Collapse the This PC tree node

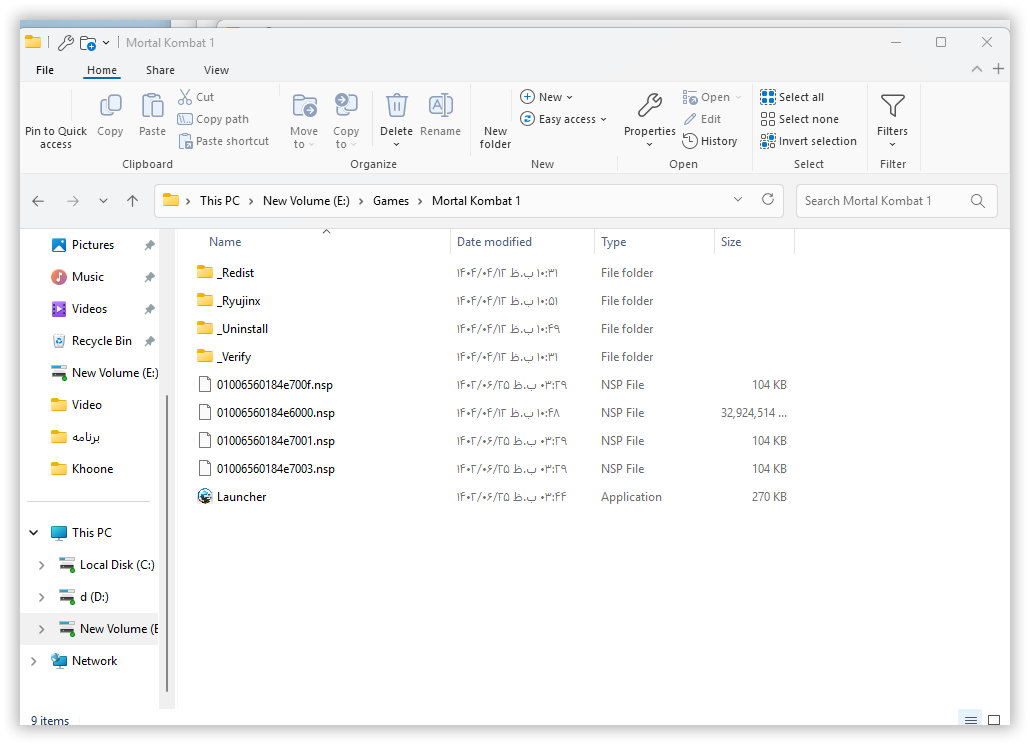pyautogui.click(x=34, y=533)
